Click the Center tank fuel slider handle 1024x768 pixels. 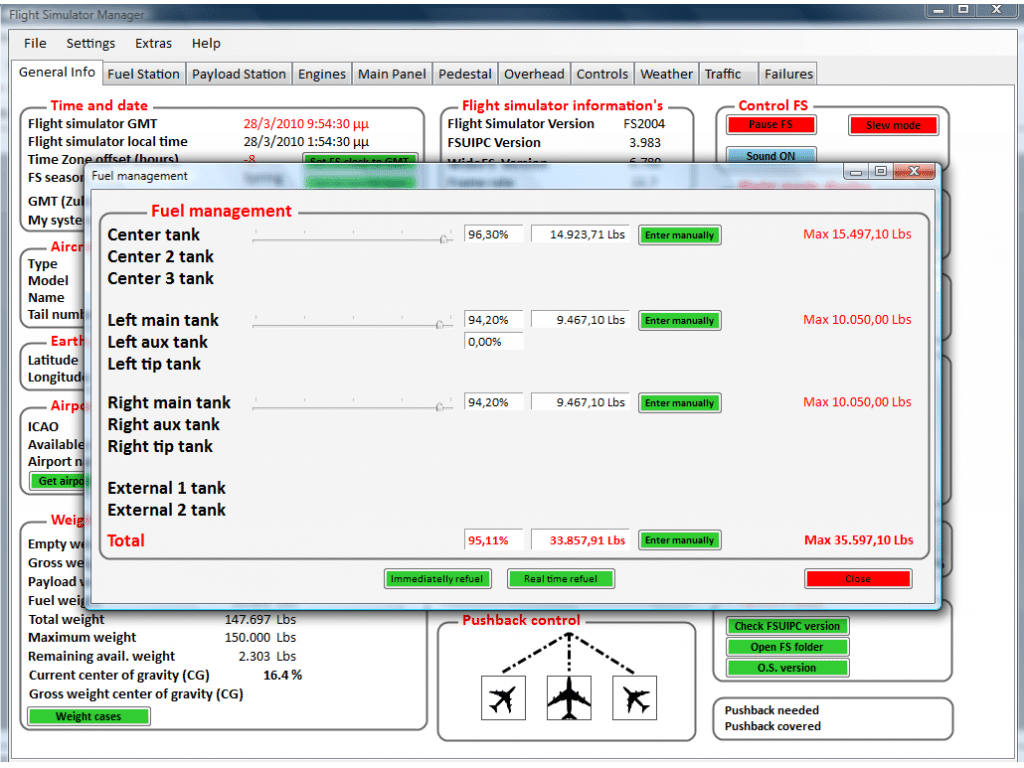pos(445,239)
